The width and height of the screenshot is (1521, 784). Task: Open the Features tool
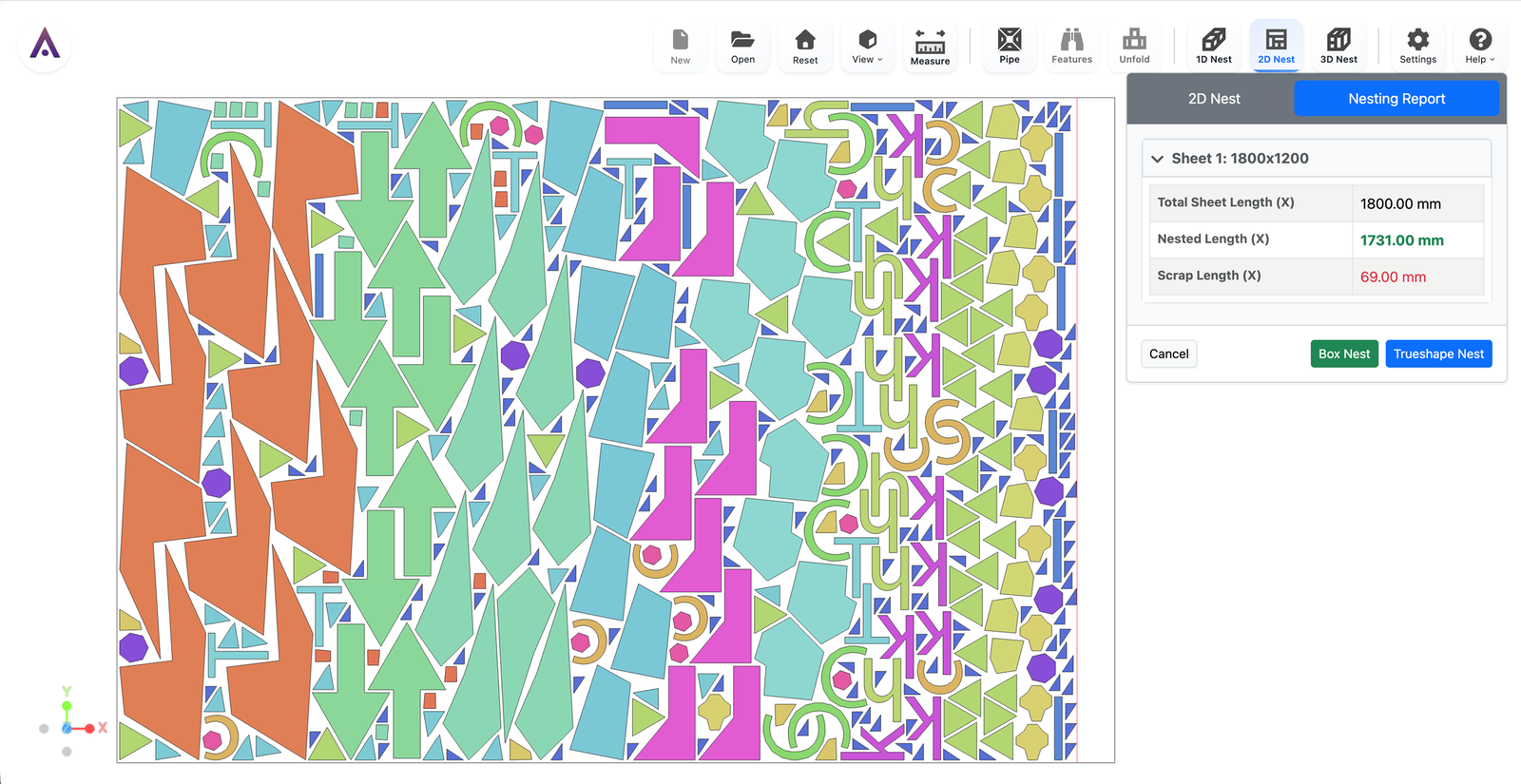coord(1071,46)
